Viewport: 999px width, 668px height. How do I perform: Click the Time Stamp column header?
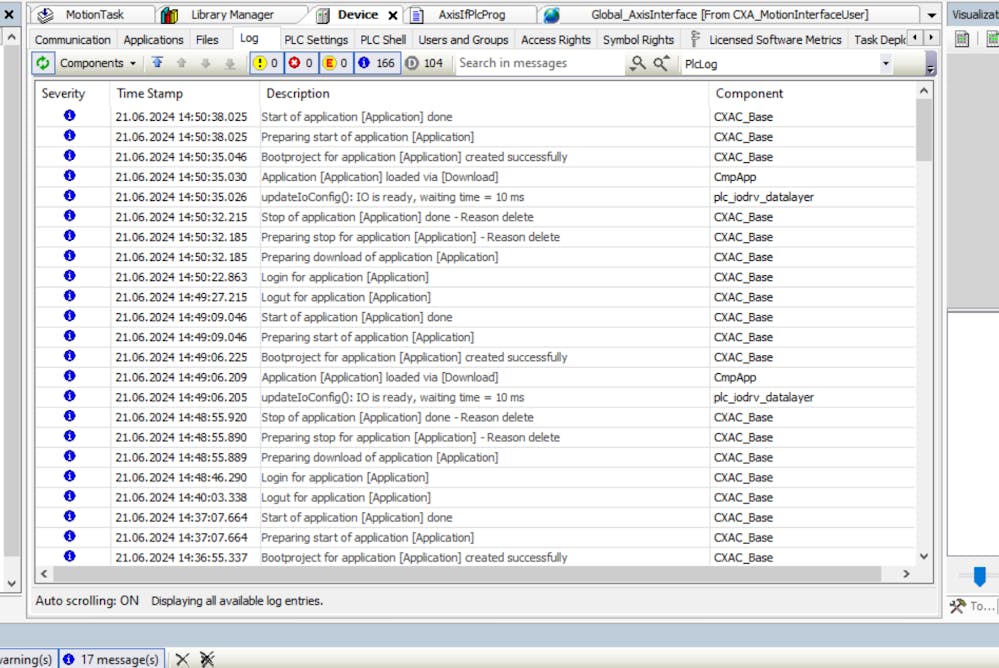tap(150, 93)
